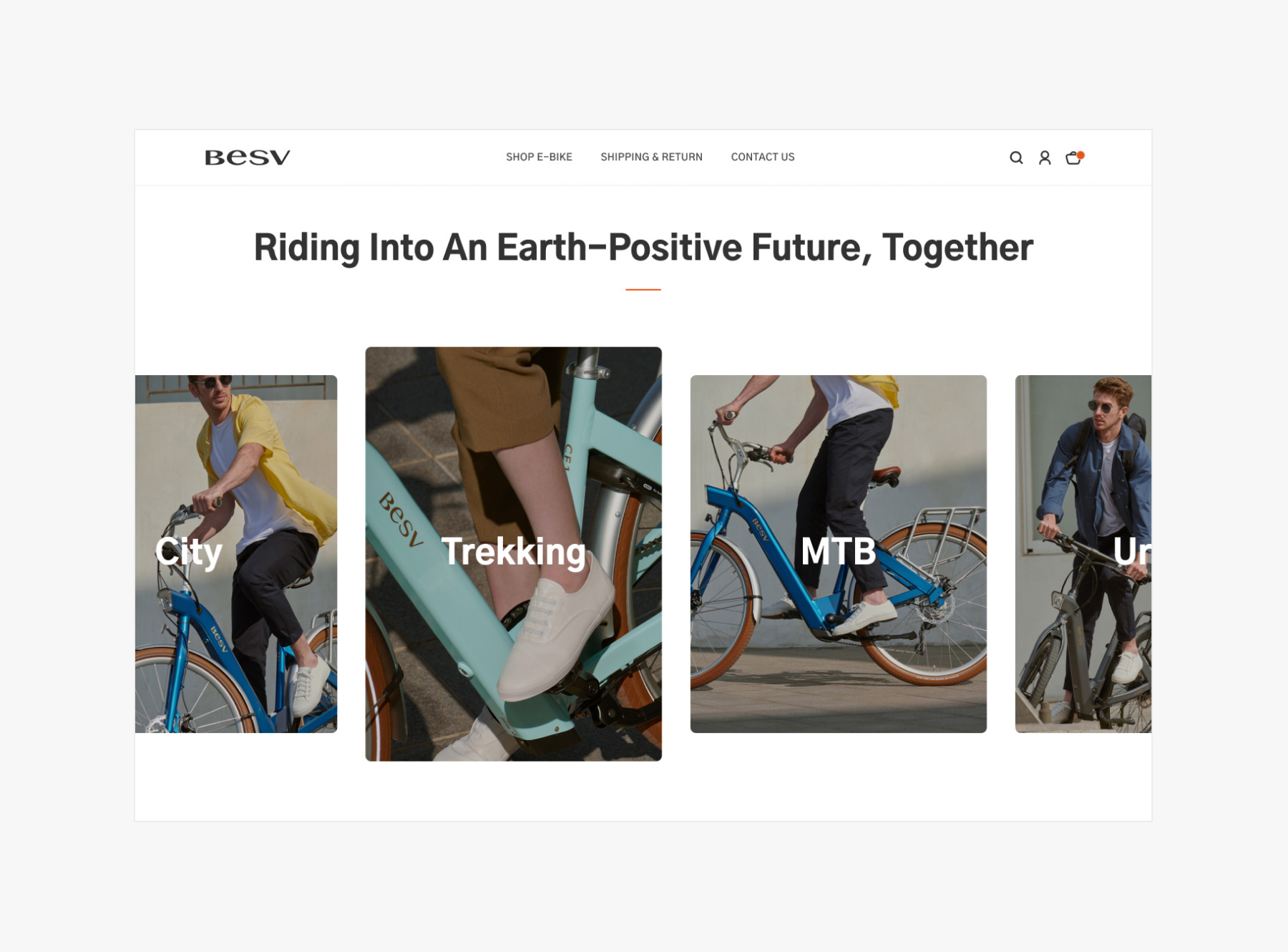Screen dimensions: 1288x952
Task: Click the BESV logo in header
Action: (x=248, y=157)
